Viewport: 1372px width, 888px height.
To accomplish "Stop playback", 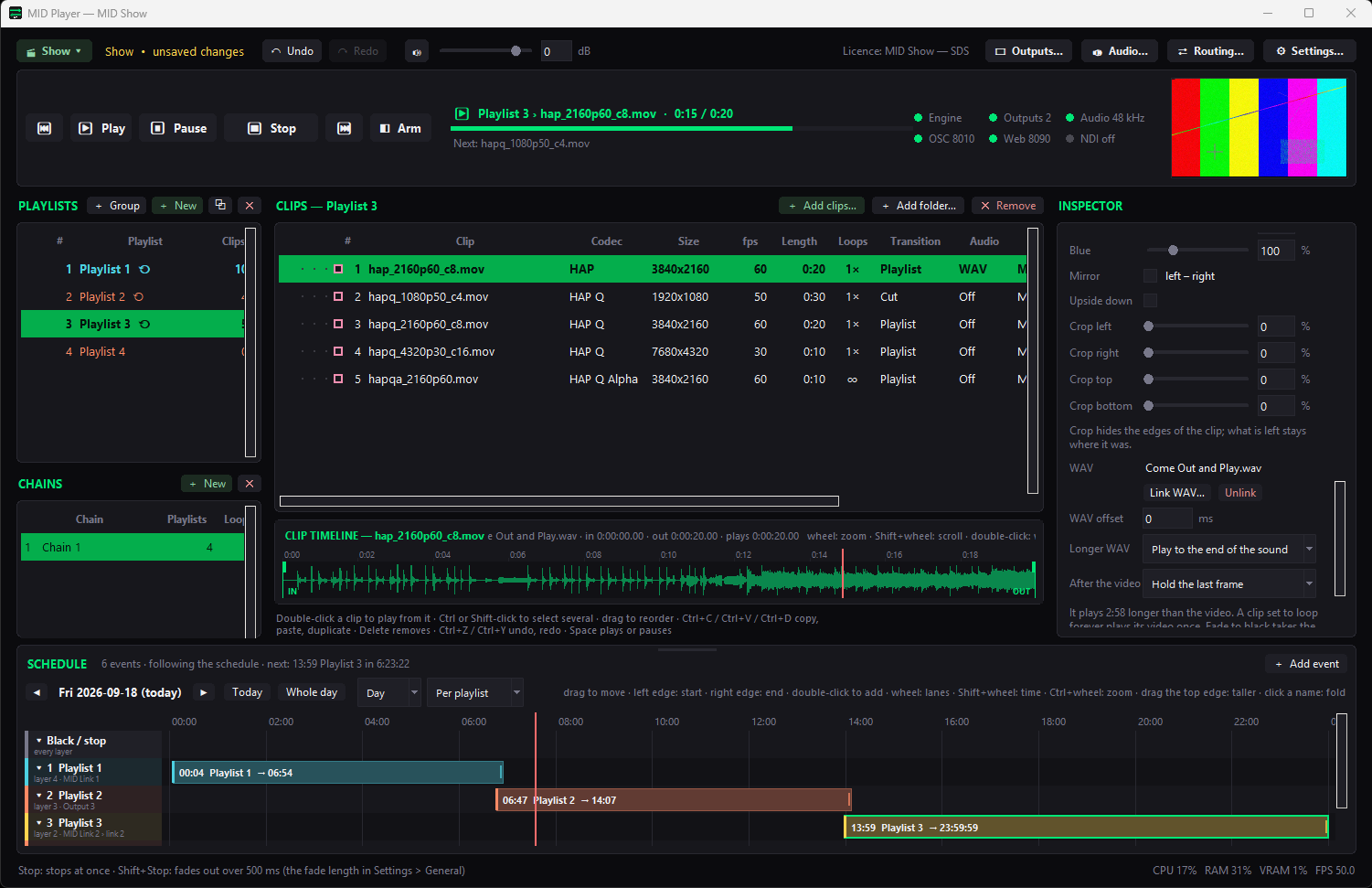I will click(x=271, y=128).
